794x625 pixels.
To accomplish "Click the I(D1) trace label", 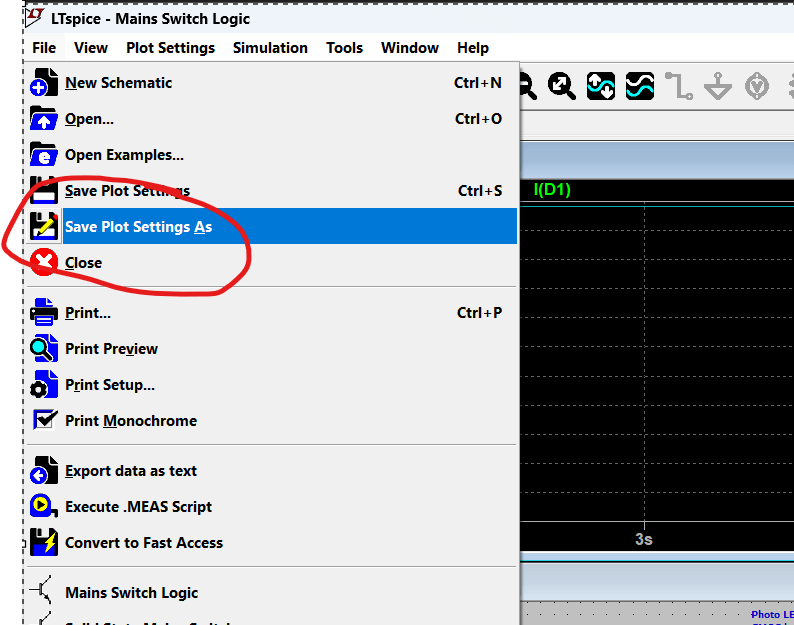I will [x=552, y=189].
